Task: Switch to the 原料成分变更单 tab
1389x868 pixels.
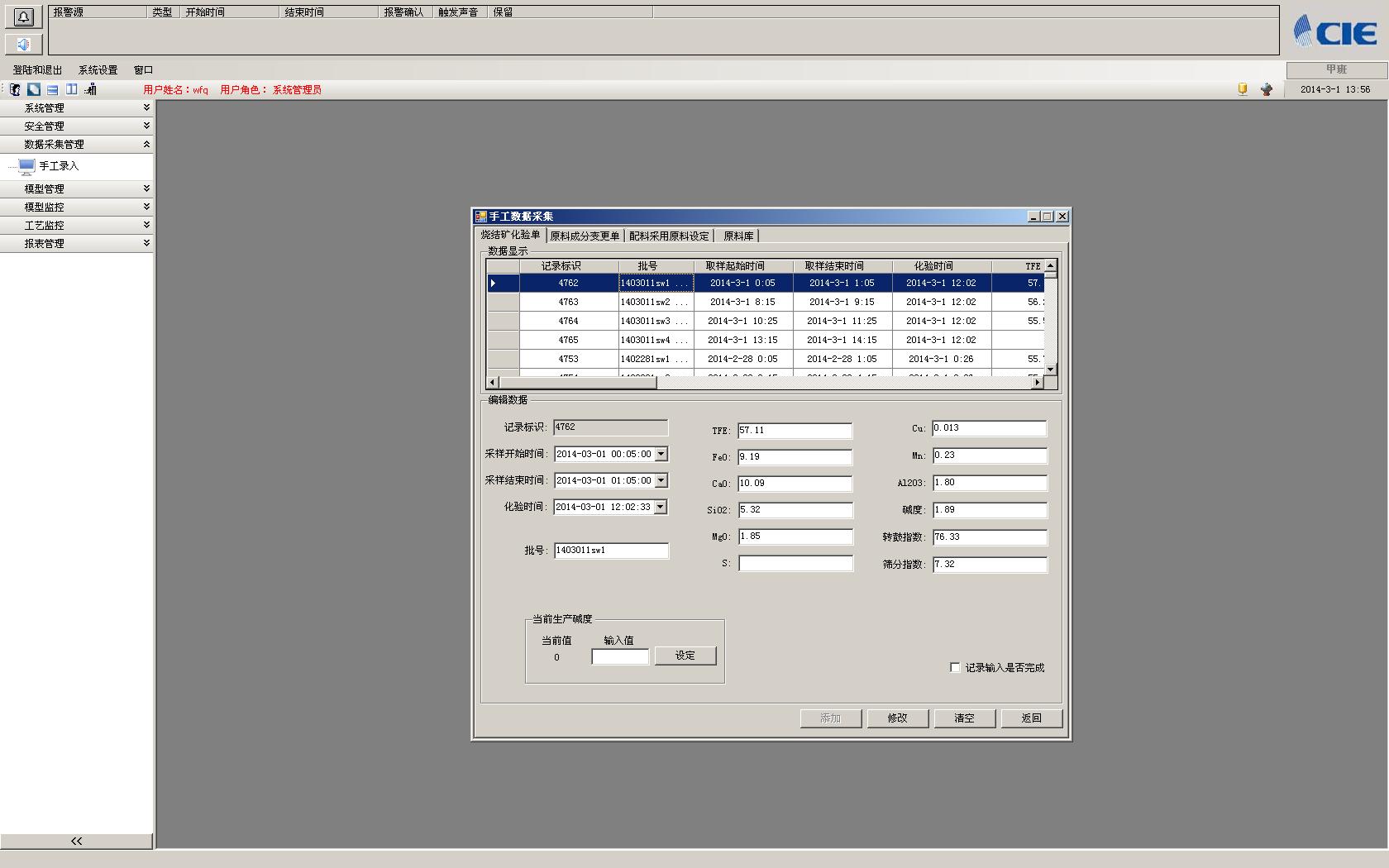Action: click(585, 236)
